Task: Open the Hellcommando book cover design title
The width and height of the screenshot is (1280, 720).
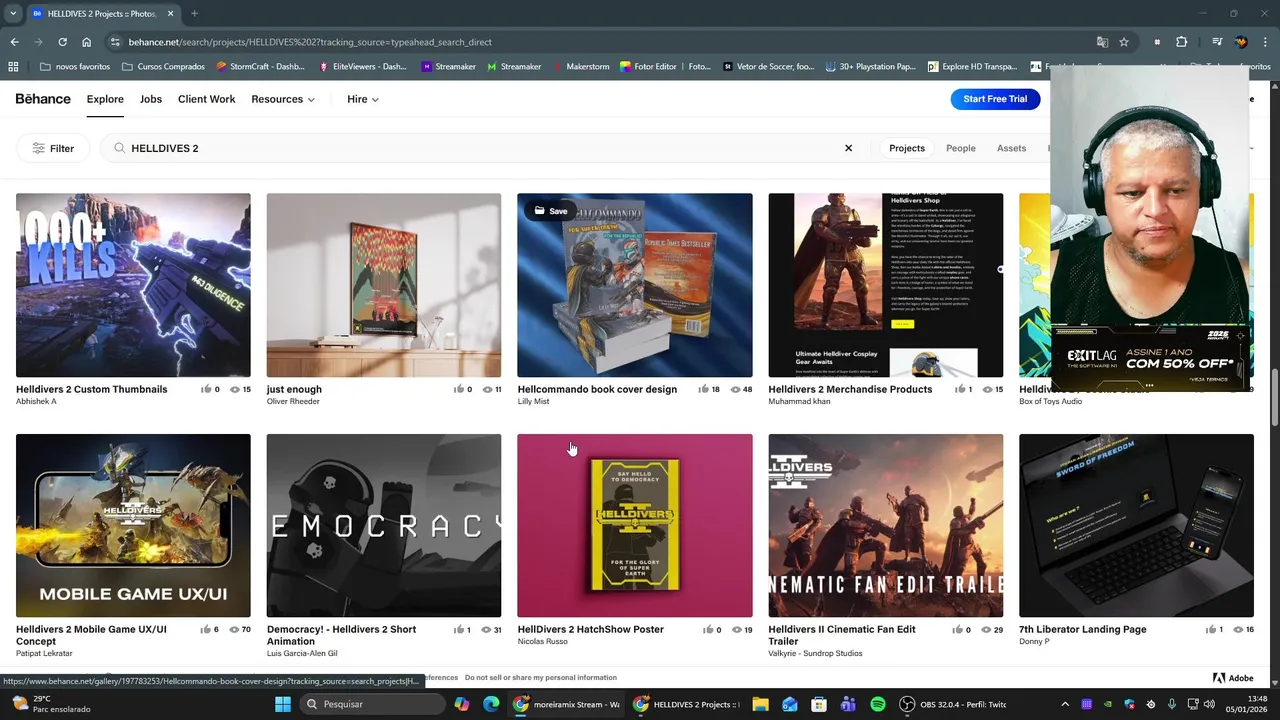Action: [x=597, y=389]
